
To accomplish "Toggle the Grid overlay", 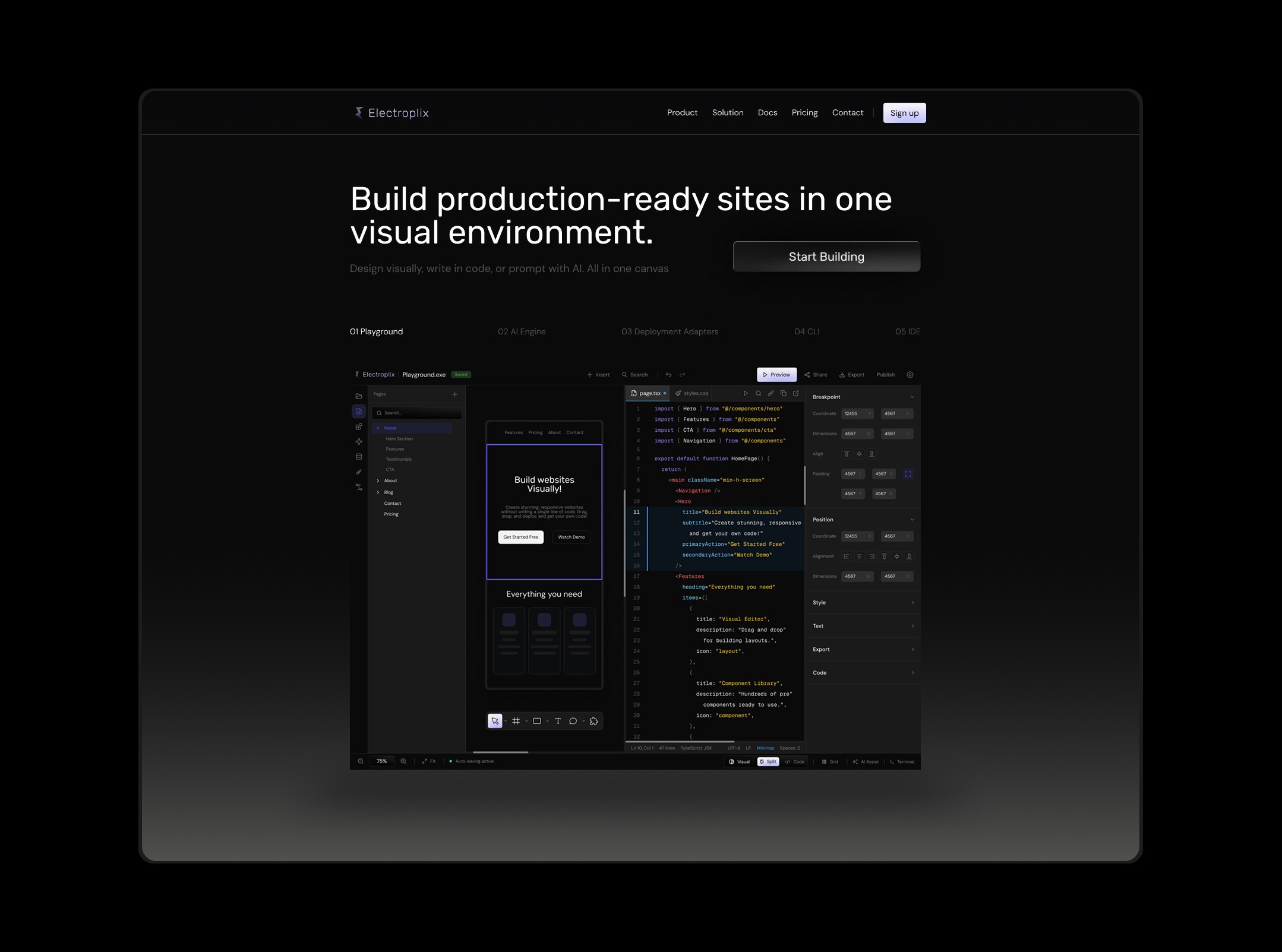I will pyautogui.click(x=830, y=761).
